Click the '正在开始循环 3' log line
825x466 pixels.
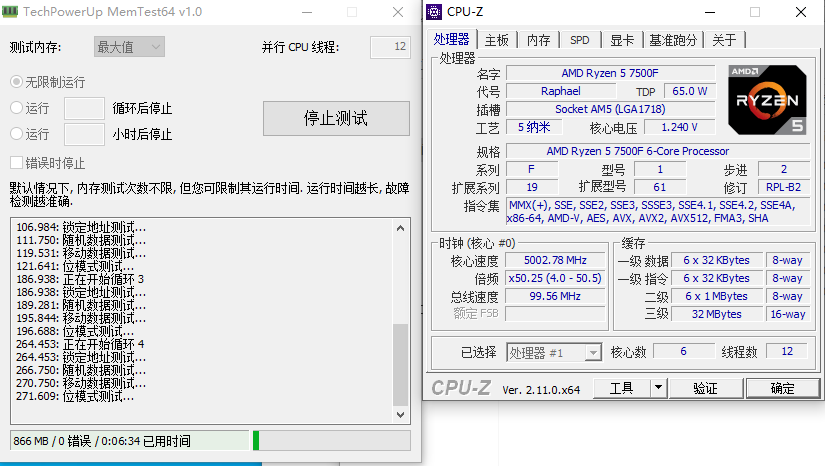80,279
